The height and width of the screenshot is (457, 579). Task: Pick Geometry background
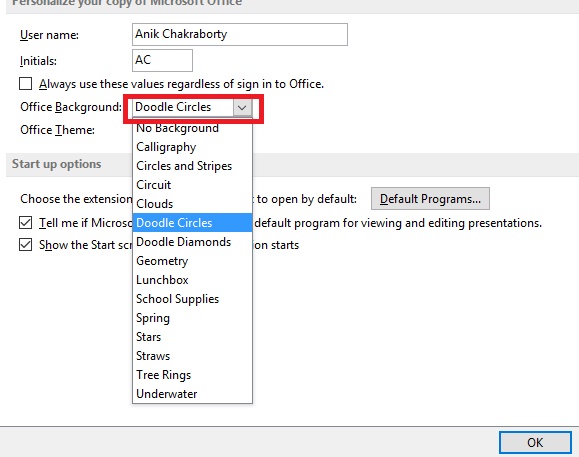(x=192, y=261)
